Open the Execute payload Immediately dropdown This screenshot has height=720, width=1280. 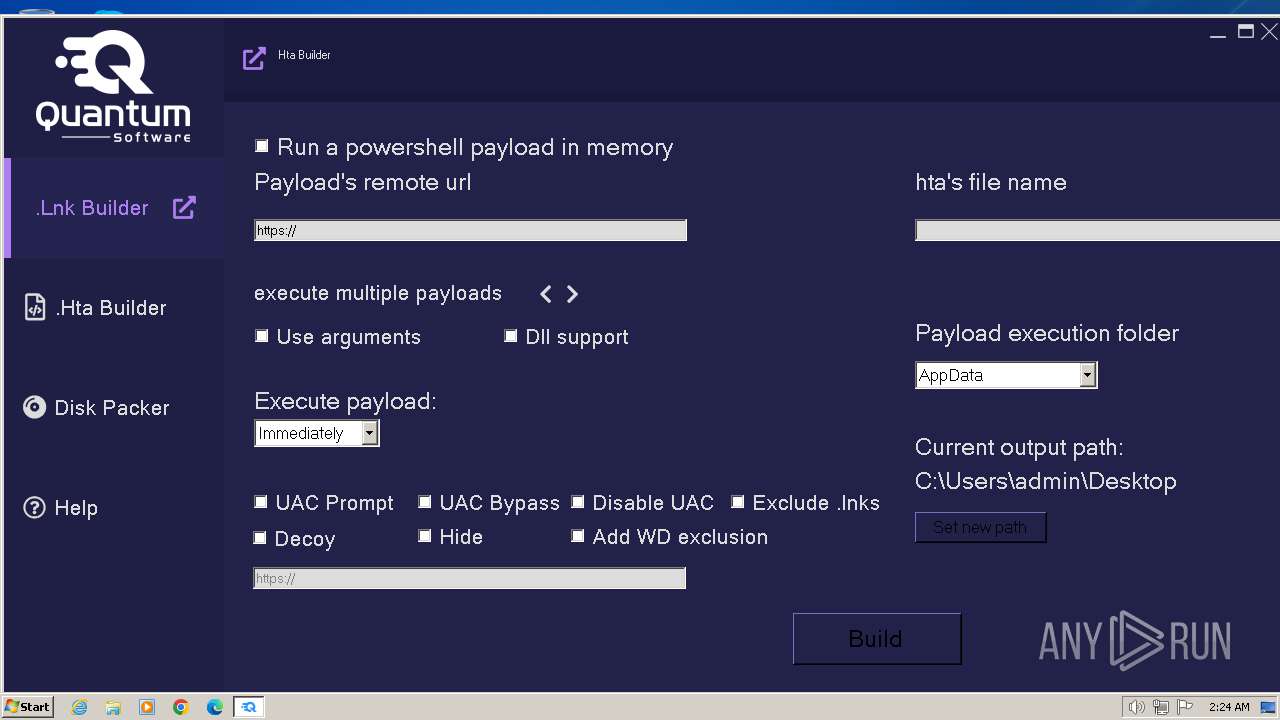tap(317, 433)
